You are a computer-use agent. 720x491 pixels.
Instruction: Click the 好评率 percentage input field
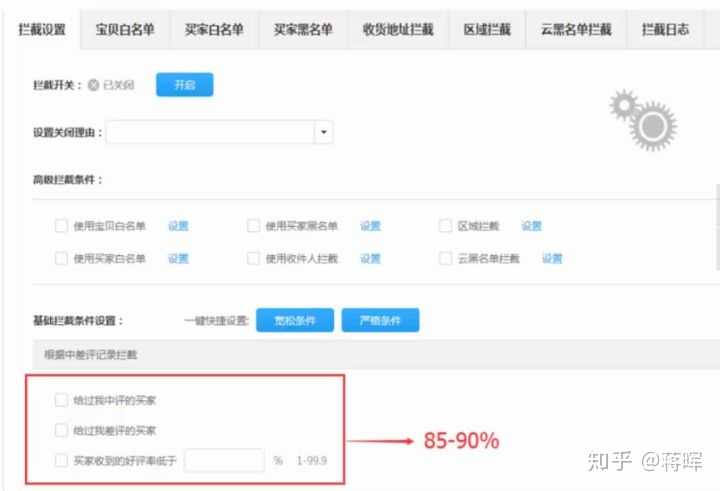coord(225,460)
